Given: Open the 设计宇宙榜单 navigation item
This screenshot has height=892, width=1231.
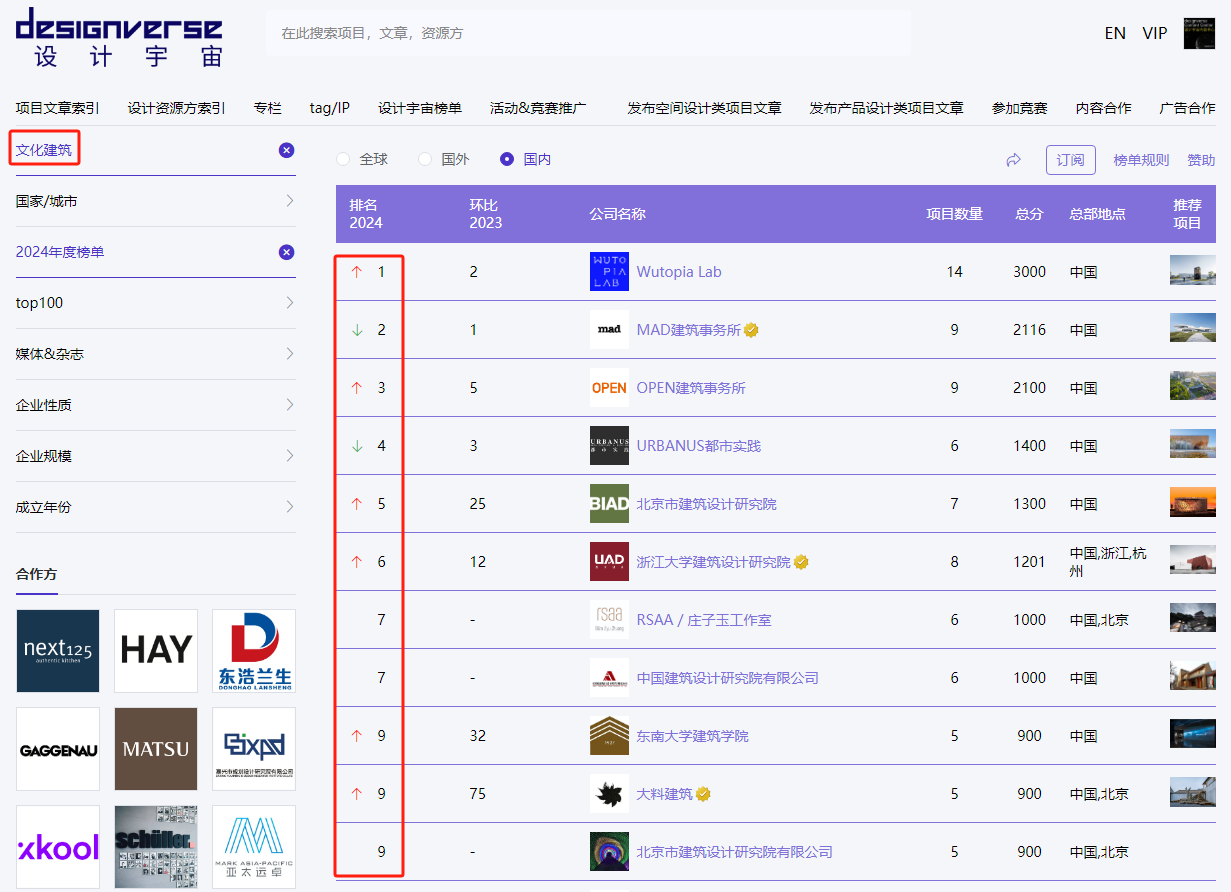Looking at the screenshot, I should (420, 108).
